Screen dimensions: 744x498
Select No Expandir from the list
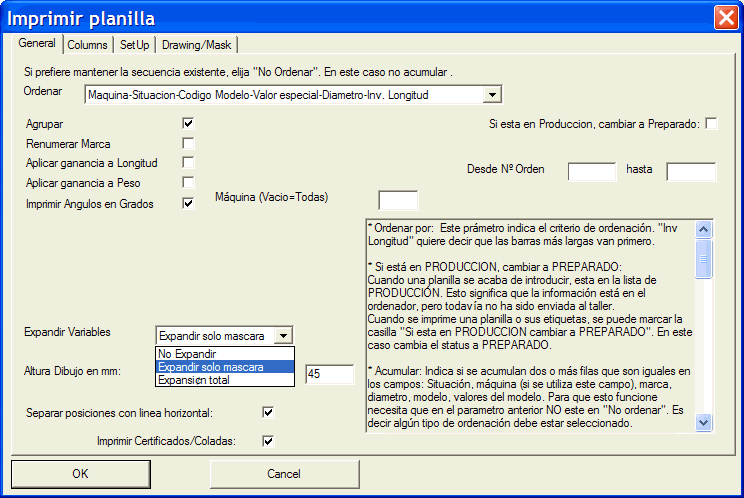tap(225, 354)
